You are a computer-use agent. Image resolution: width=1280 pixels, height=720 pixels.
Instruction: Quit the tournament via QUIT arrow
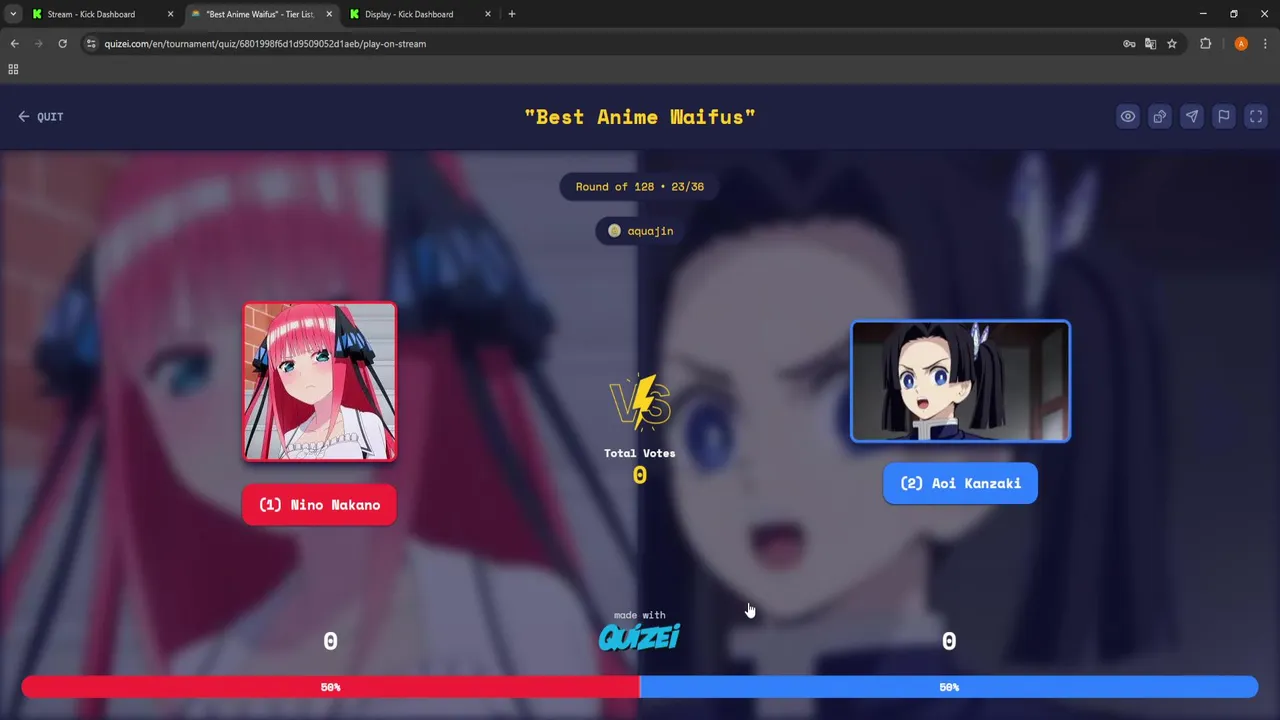(x=40, y=117)
